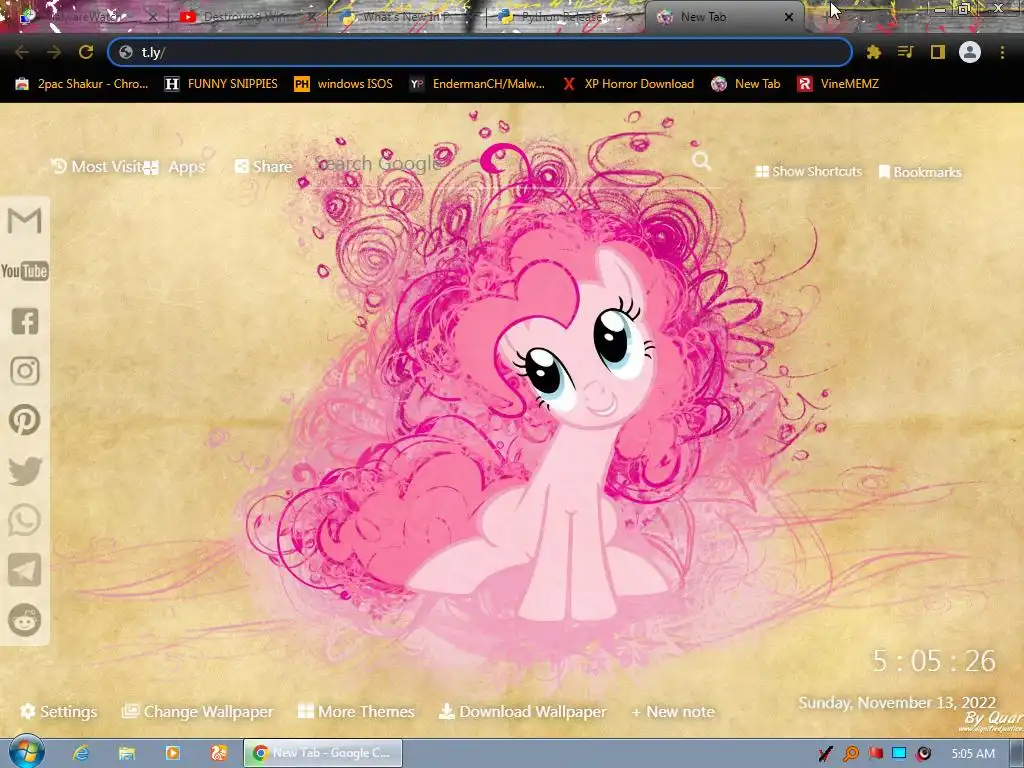Open More Themes
This screenshot has width=1024, height=768.
pos(356,711)
